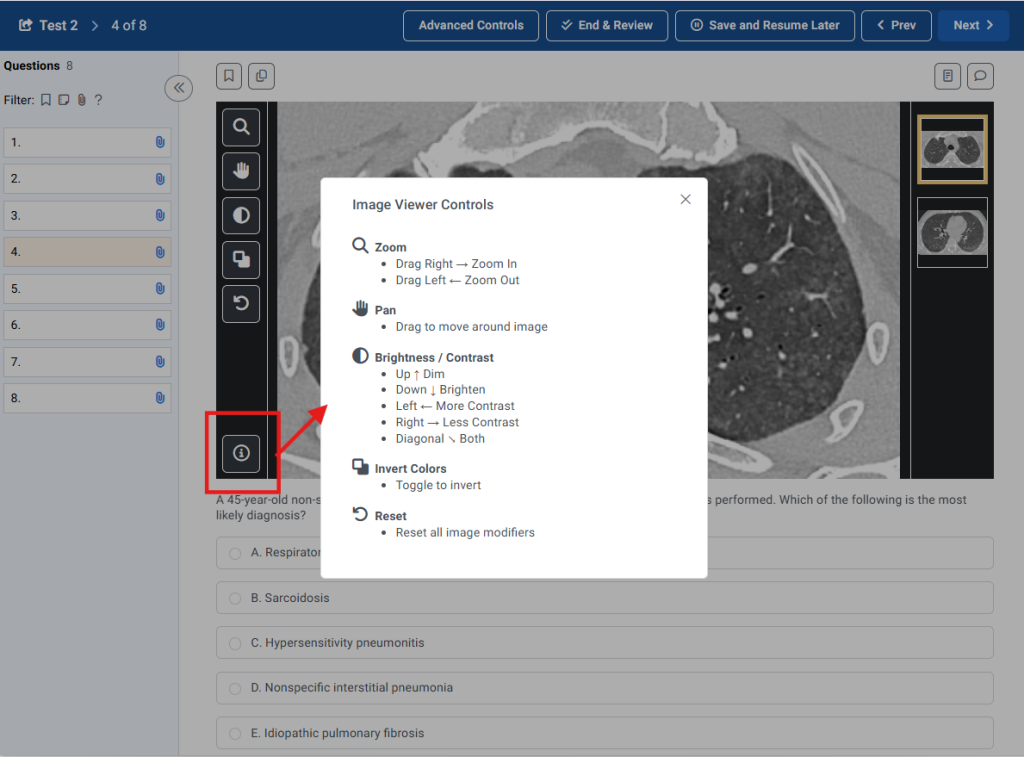Reset all image modifiers

point(241,304)
